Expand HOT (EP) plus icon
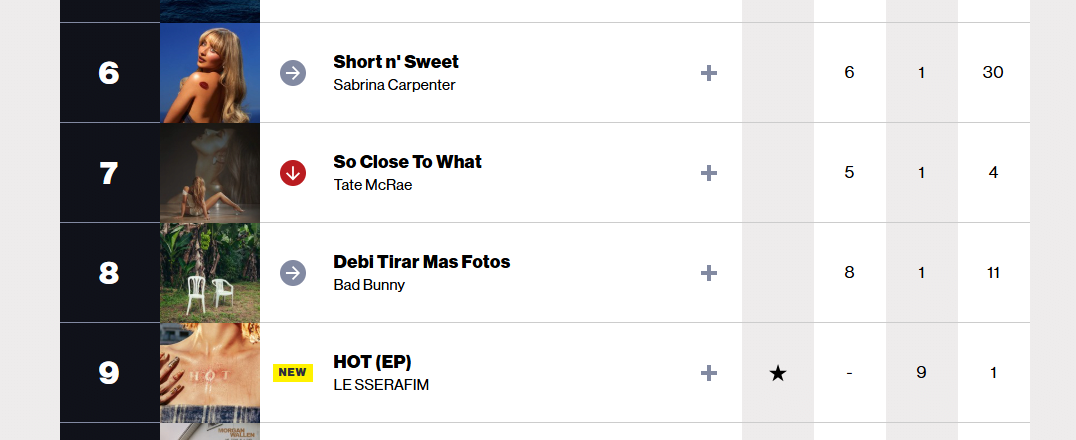Viewport: 1076px width, 440px height. pos(709,373)
